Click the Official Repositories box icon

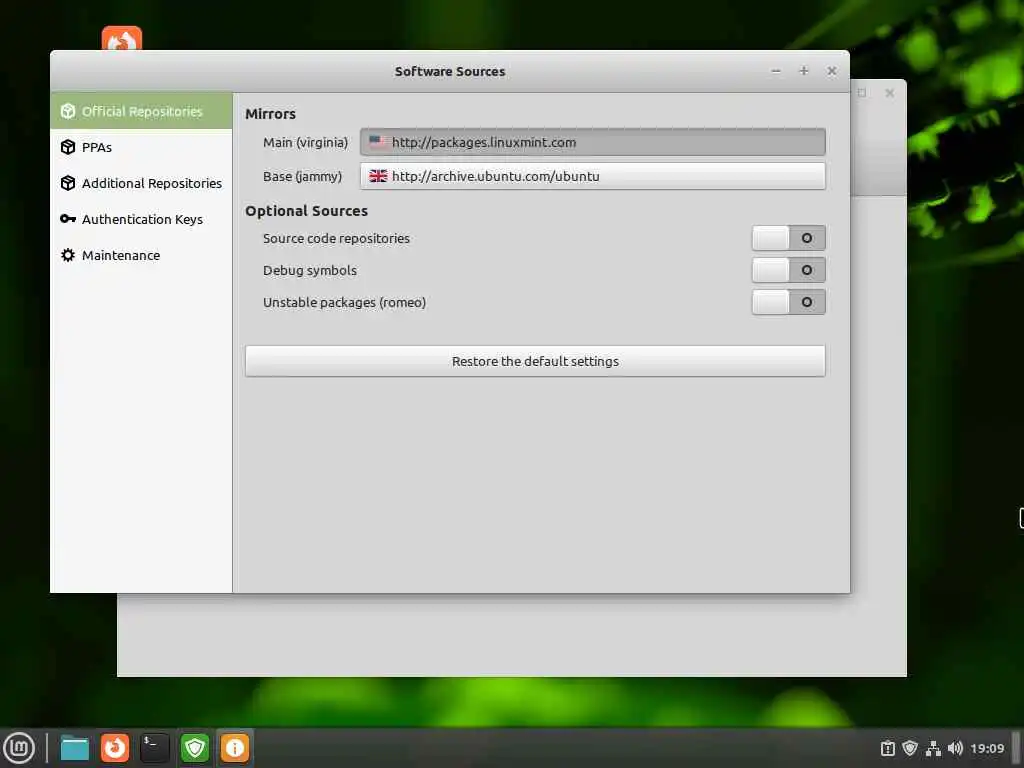(68, 111)
